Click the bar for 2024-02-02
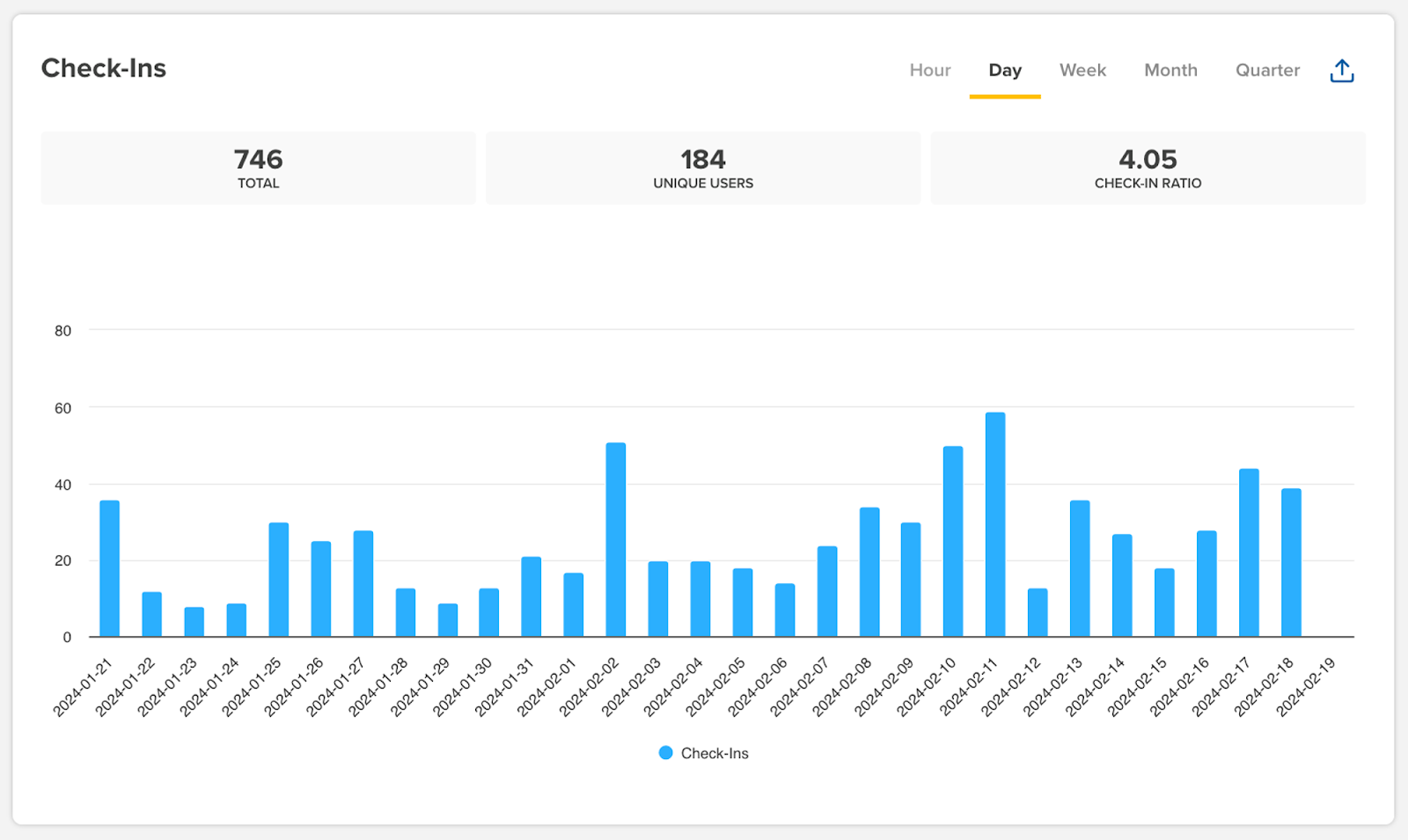 [x=616, y=540]
